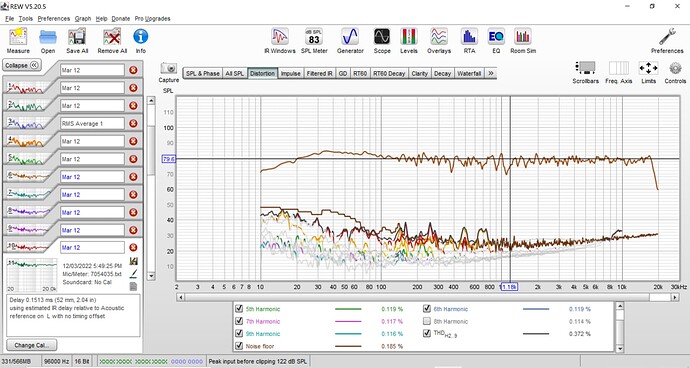Click 'Peak input before clipping 122 dB SPL'
690x368 pixels.
(258, 361)
